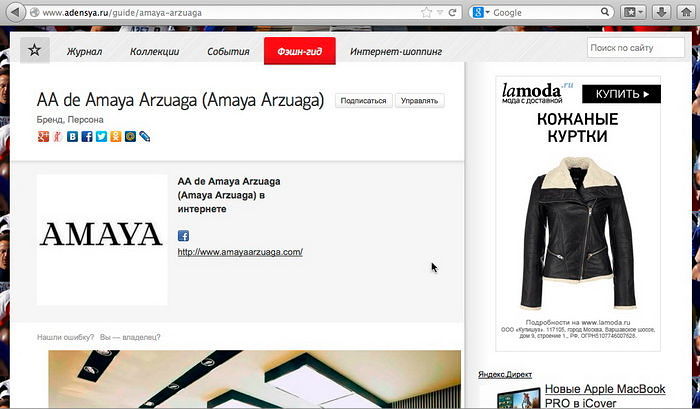700x409 pixels.
Task: Click the magnifier icon in the Google search box
Action: pos(604,12)
